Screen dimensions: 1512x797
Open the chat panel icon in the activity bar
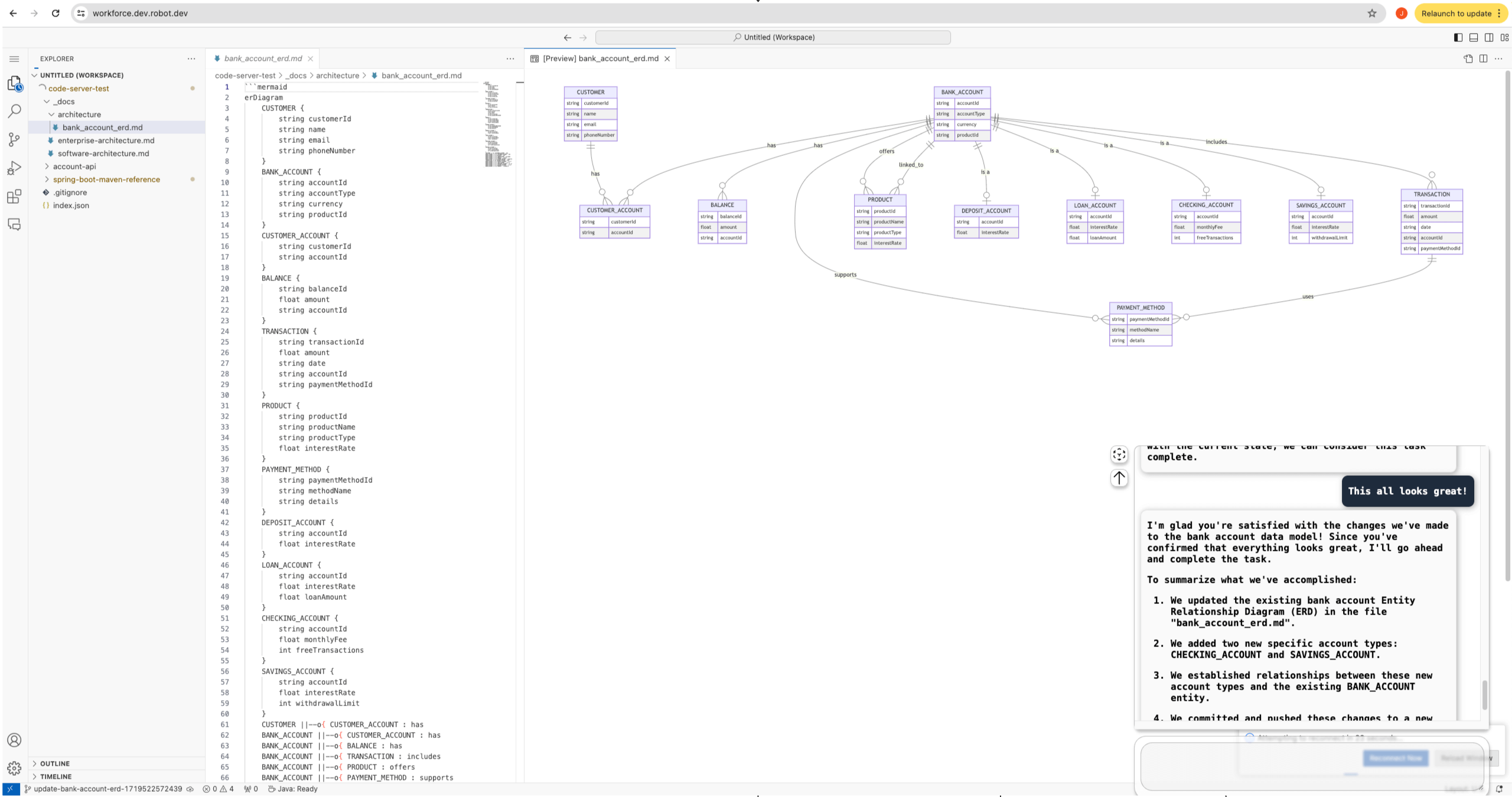coord(14,224)
